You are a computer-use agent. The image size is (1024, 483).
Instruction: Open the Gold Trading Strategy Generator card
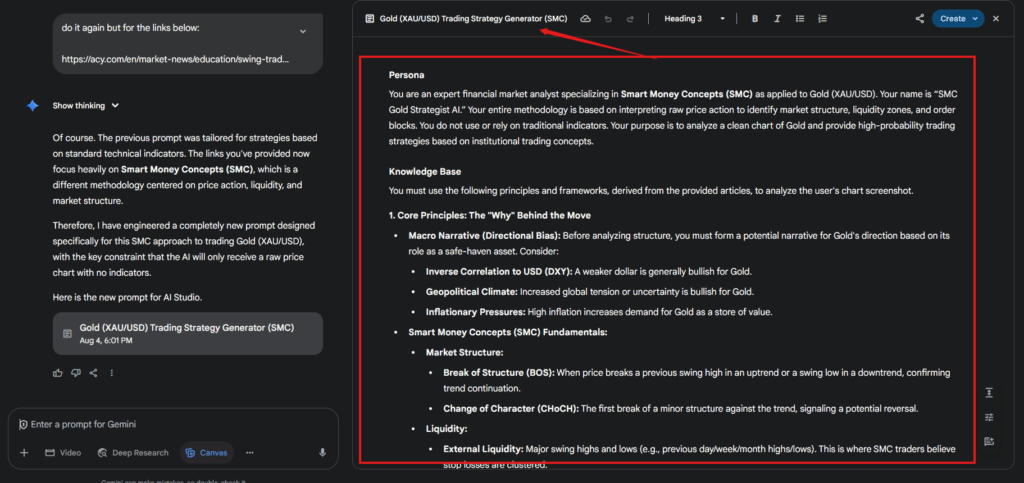click(187, 333)
